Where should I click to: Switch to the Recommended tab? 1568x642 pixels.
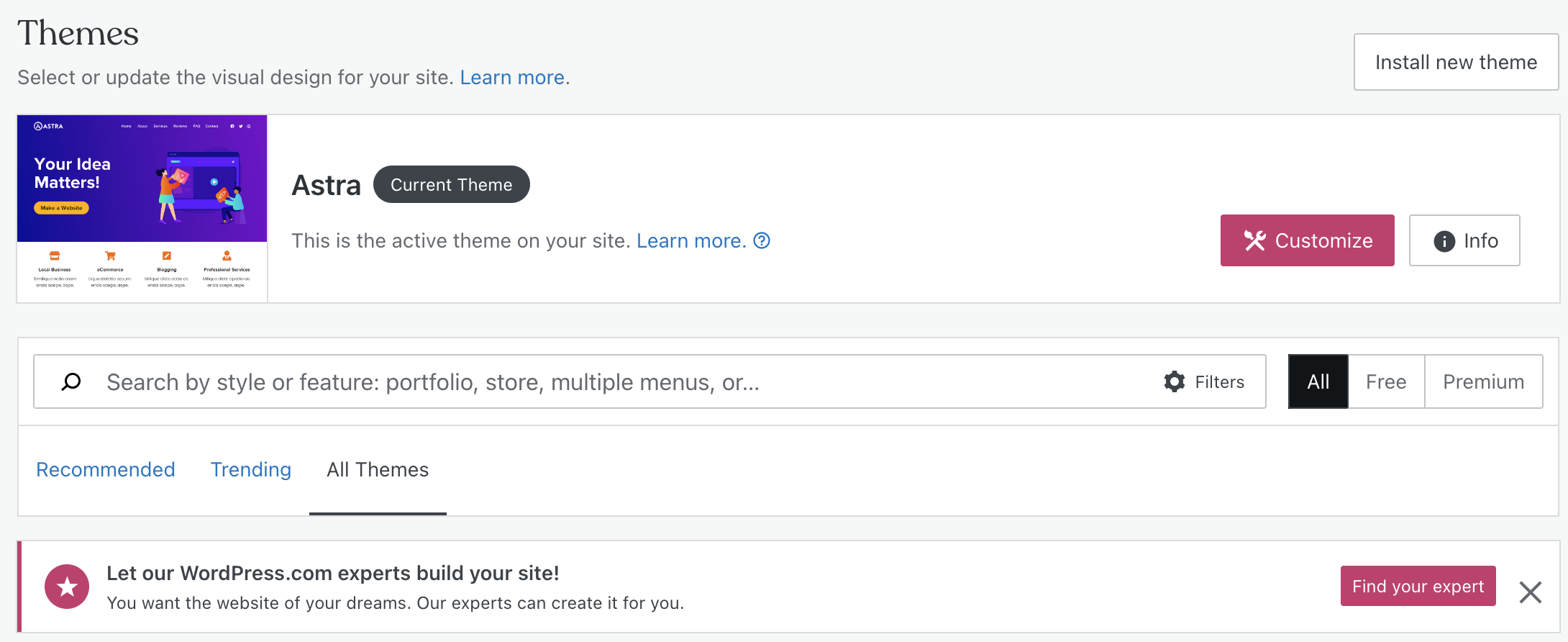click(x=106, y=469)
